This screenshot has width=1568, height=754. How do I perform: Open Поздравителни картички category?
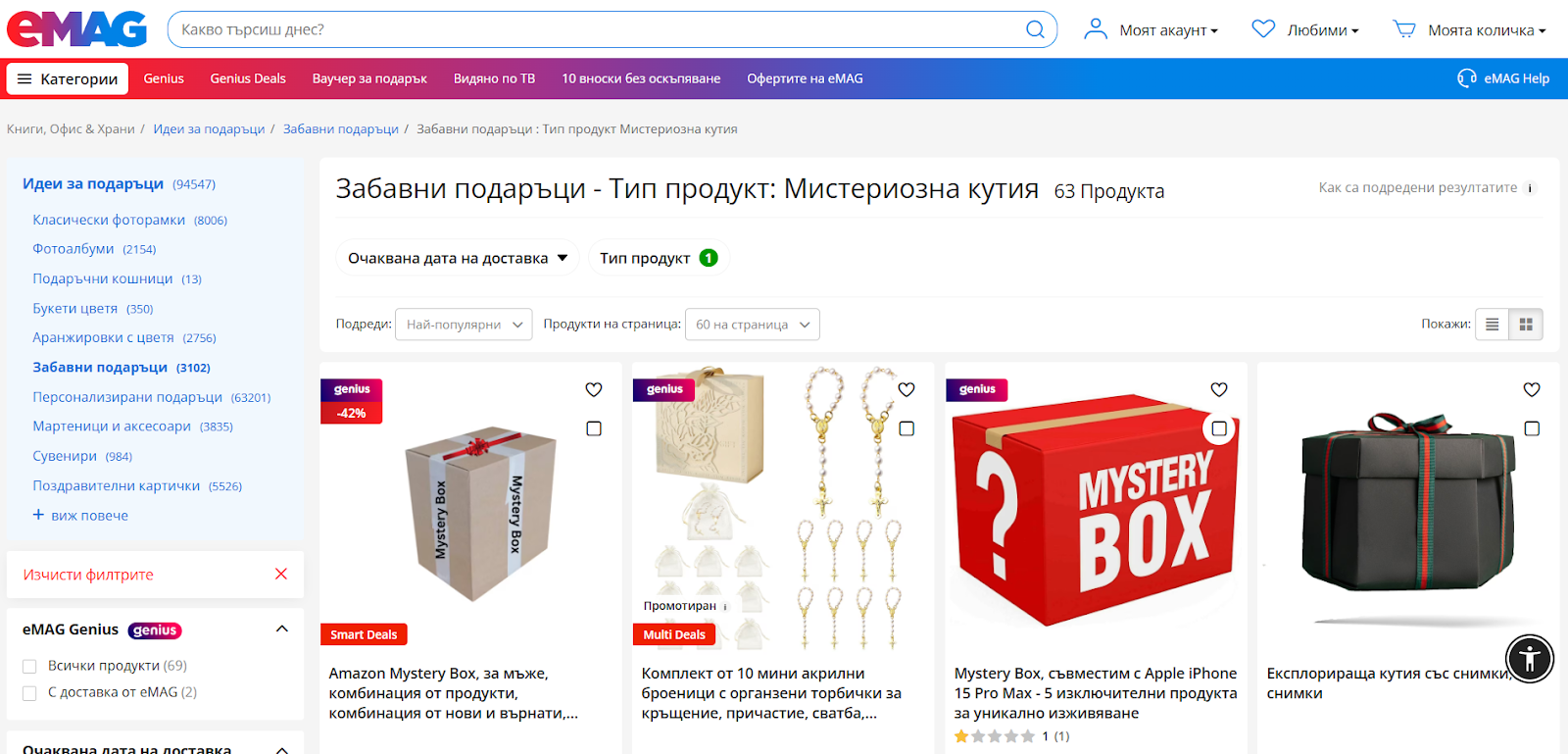(x=117, y=485)
